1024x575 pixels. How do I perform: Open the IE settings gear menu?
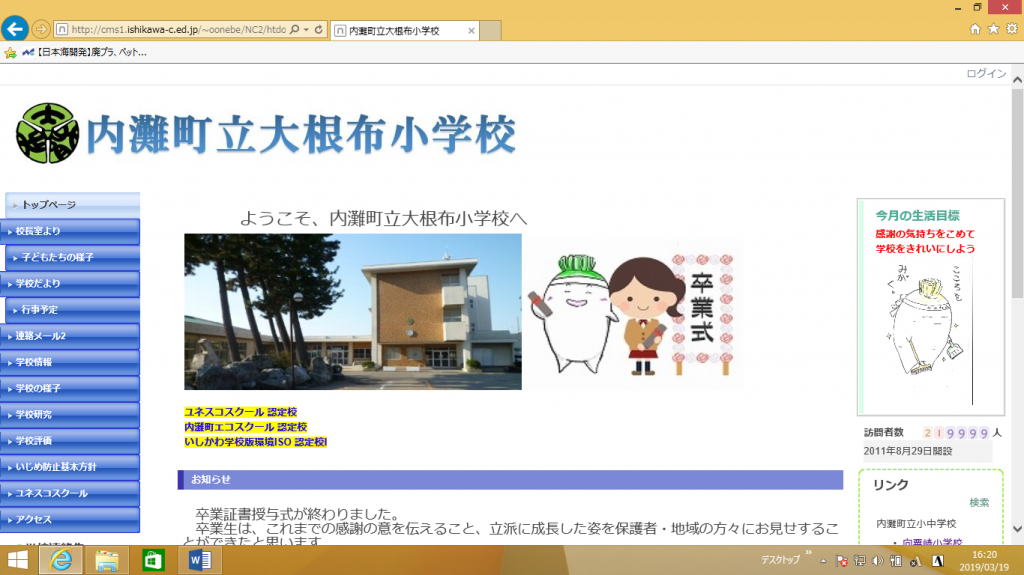coord(1011,30)
